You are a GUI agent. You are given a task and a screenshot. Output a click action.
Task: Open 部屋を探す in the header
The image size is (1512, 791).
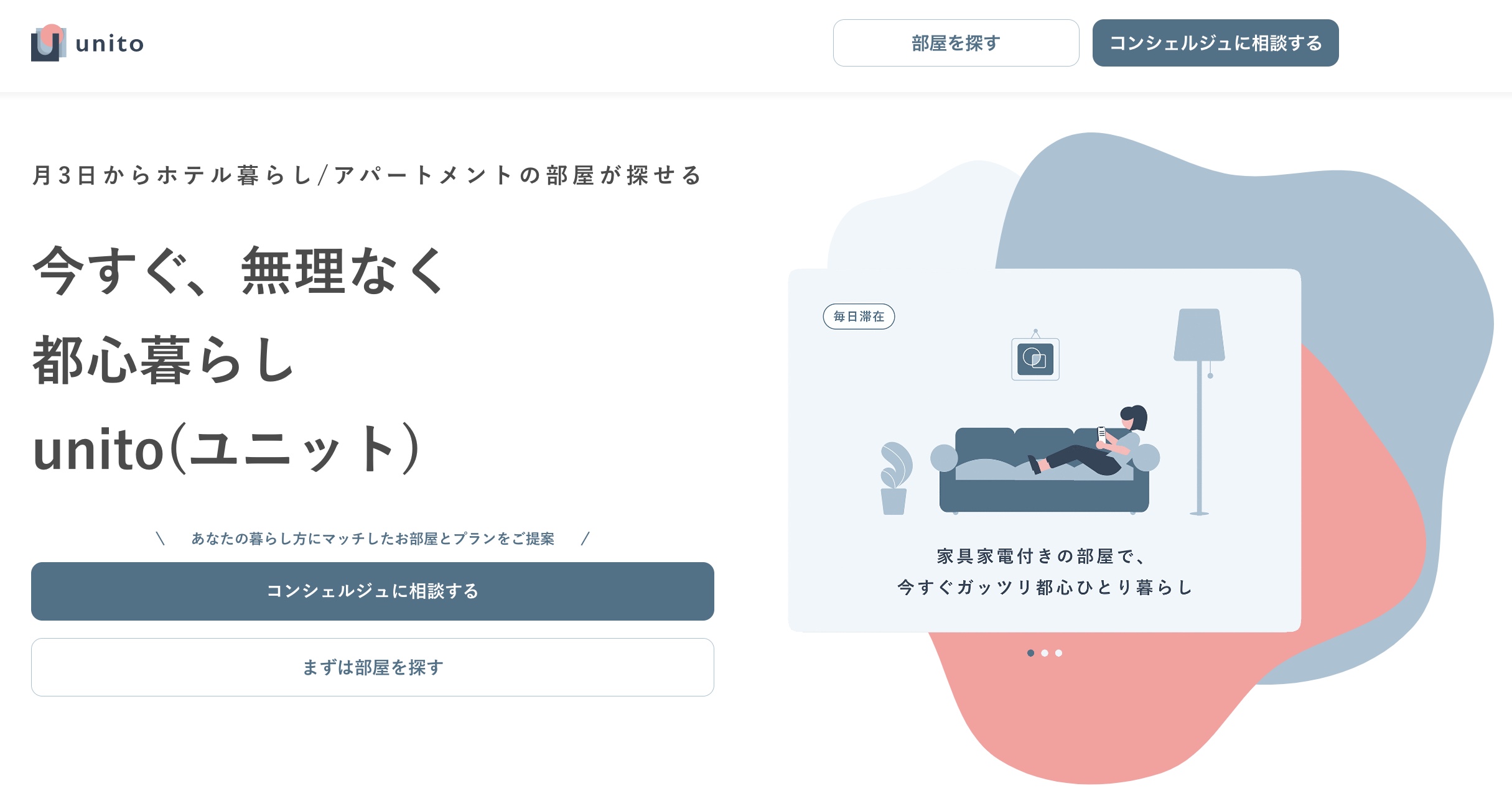tap(956, 43)
